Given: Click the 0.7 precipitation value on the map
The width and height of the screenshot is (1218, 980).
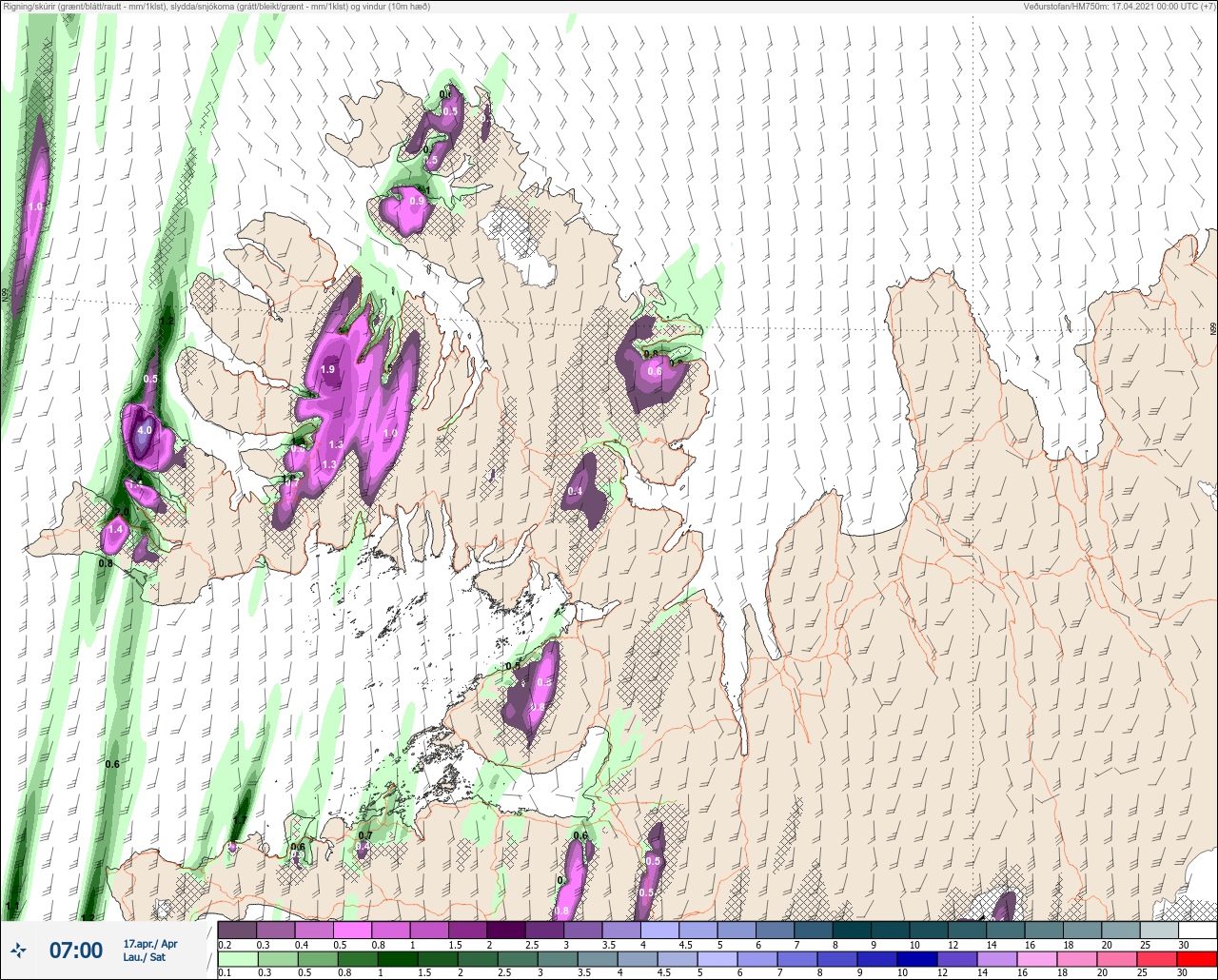Looking at the screenshot, I should (x=364, y=834).
